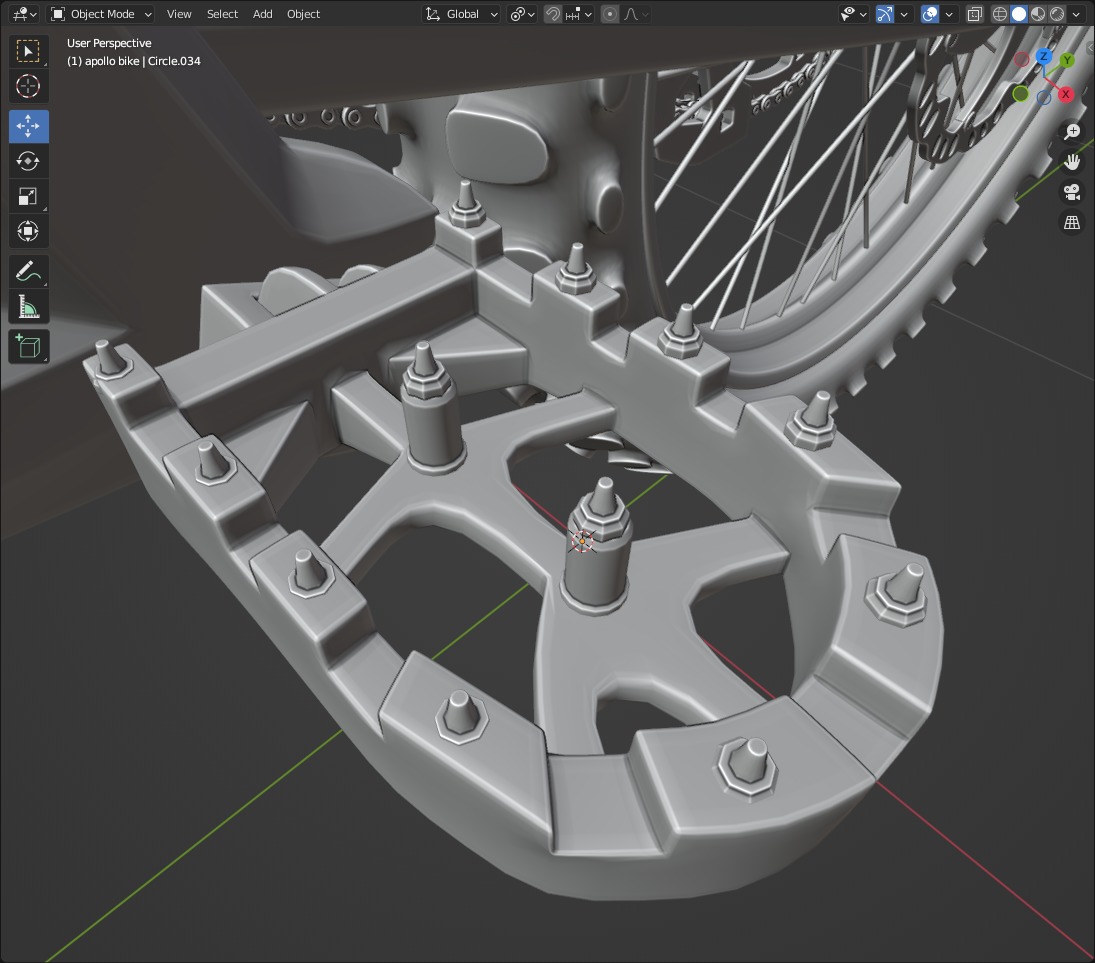The image size is (1095, 963).
Task: Click the unlabeled red negative X gizmo circle
Action: pos(1022,60)
